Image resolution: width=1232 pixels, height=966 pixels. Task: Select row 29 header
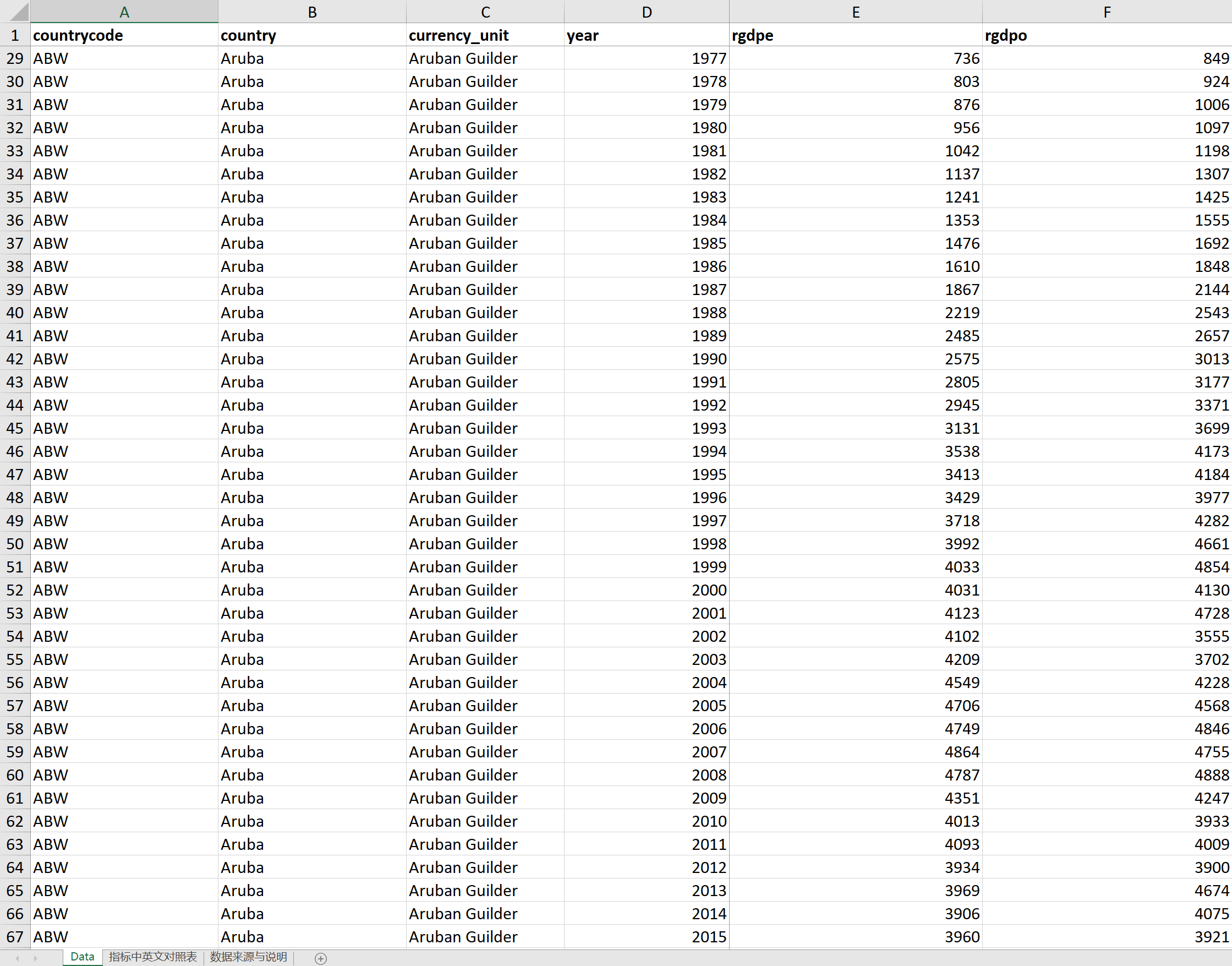[15, 58]
